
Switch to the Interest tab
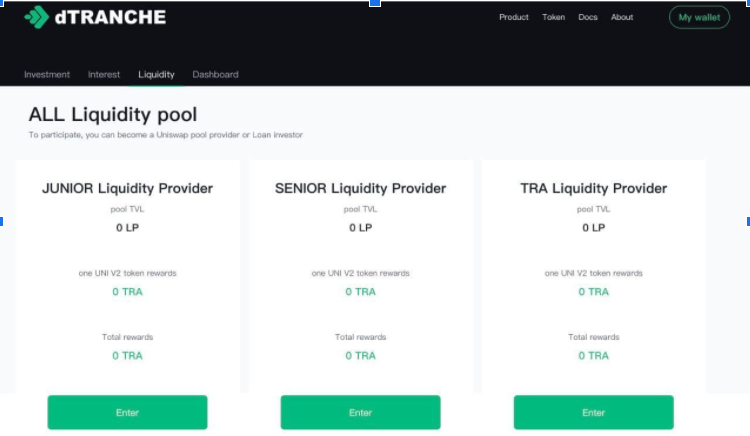(x=104, y=75)
